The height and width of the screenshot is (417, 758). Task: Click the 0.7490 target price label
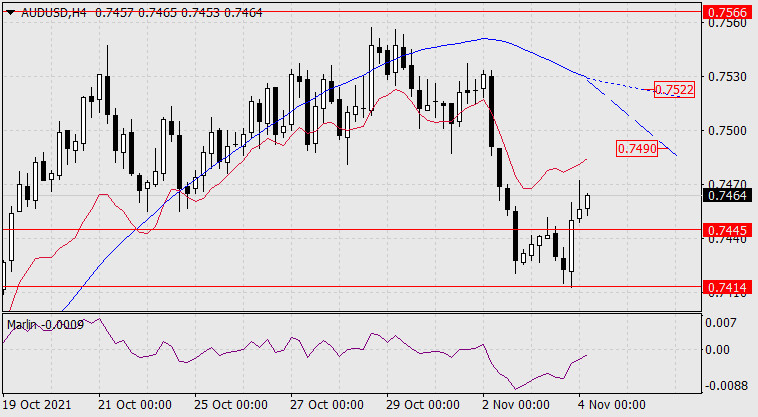pos(637,148)
